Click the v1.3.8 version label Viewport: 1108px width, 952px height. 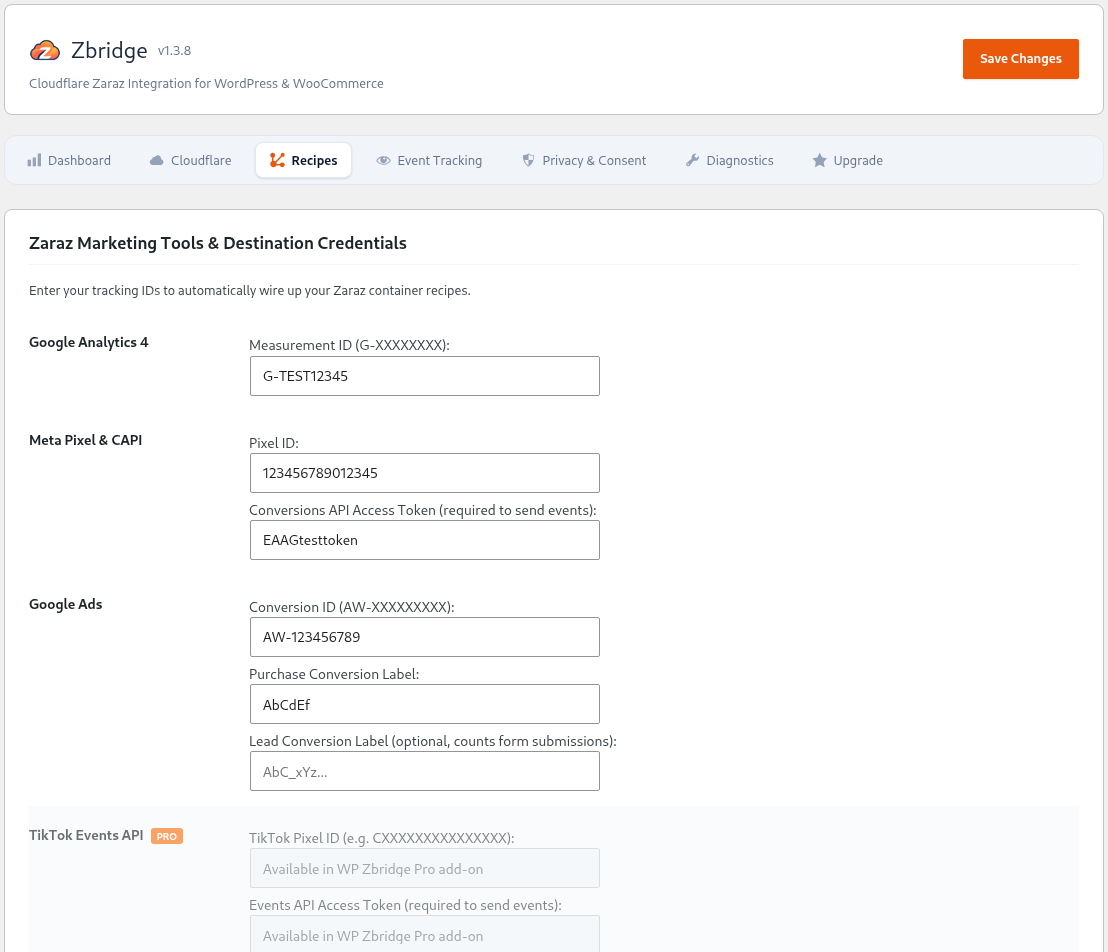175,51
